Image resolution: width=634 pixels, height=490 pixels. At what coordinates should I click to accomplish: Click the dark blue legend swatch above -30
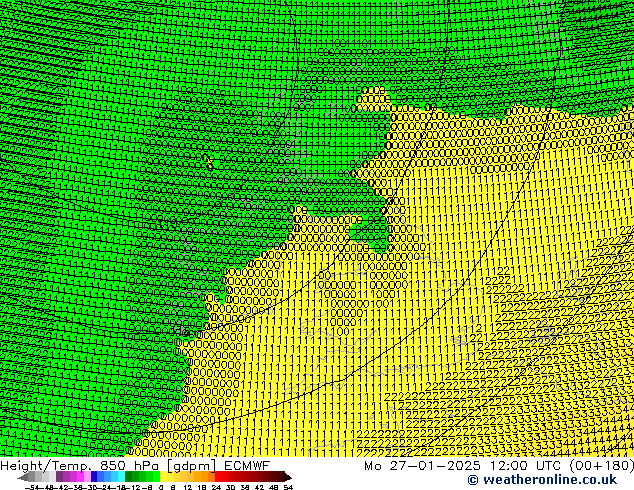[x=94, y=476]
